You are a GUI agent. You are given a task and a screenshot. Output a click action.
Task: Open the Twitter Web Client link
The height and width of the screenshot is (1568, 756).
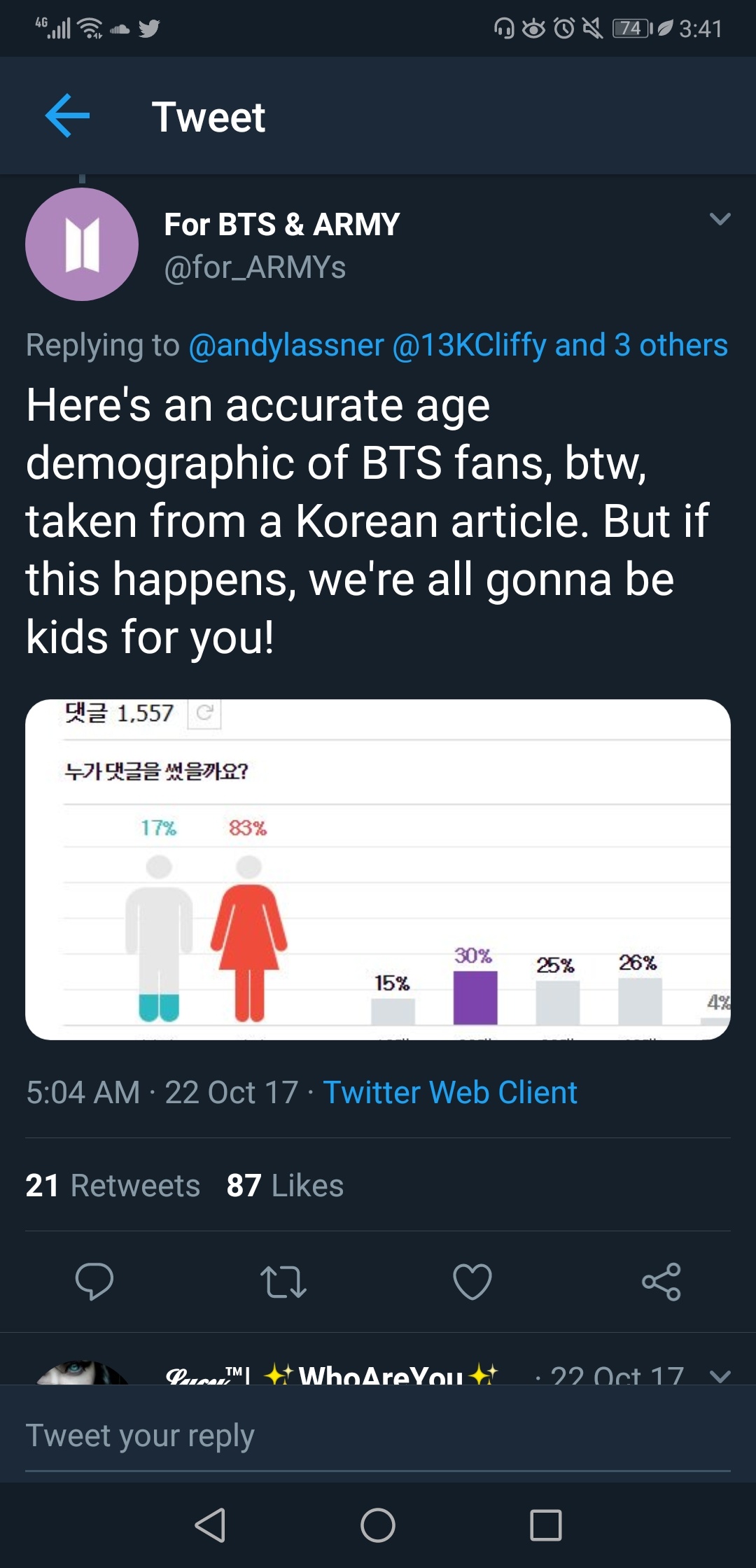coord(450,1092)
